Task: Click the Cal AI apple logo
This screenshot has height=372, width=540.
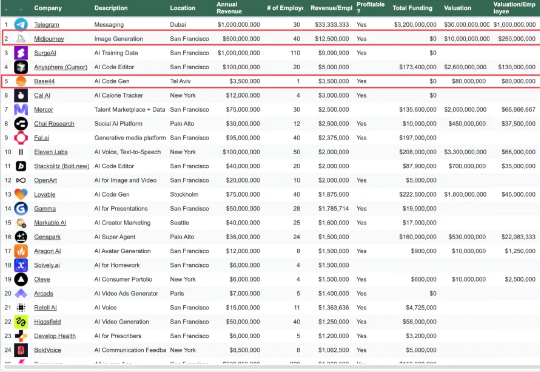Action: 21,95
